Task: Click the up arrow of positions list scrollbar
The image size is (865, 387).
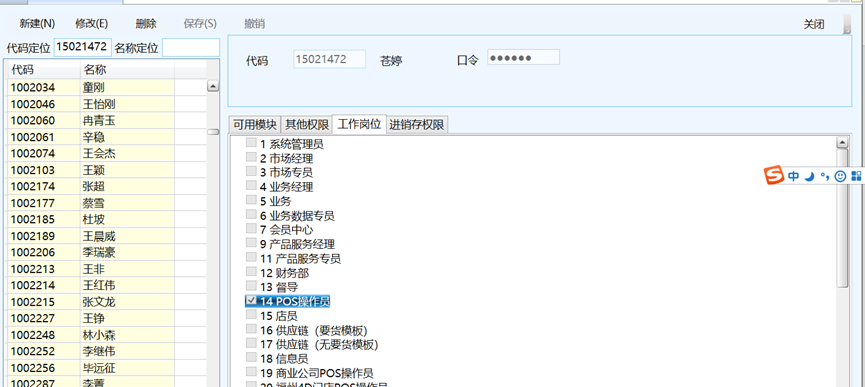Action: pos(842,143)
